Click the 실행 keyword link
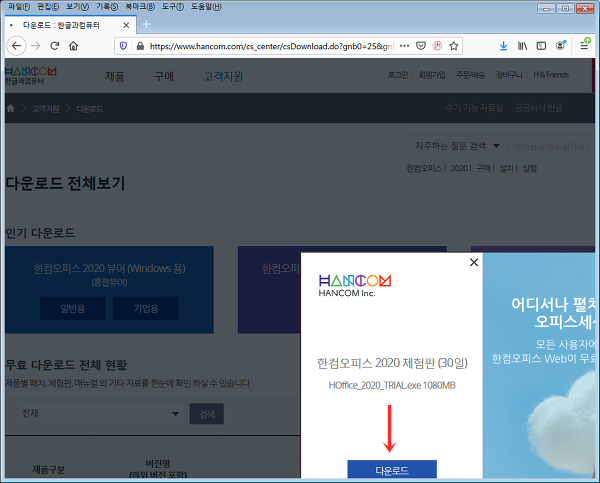This screenshot has width=600, height=483. [x=530, y=168]
